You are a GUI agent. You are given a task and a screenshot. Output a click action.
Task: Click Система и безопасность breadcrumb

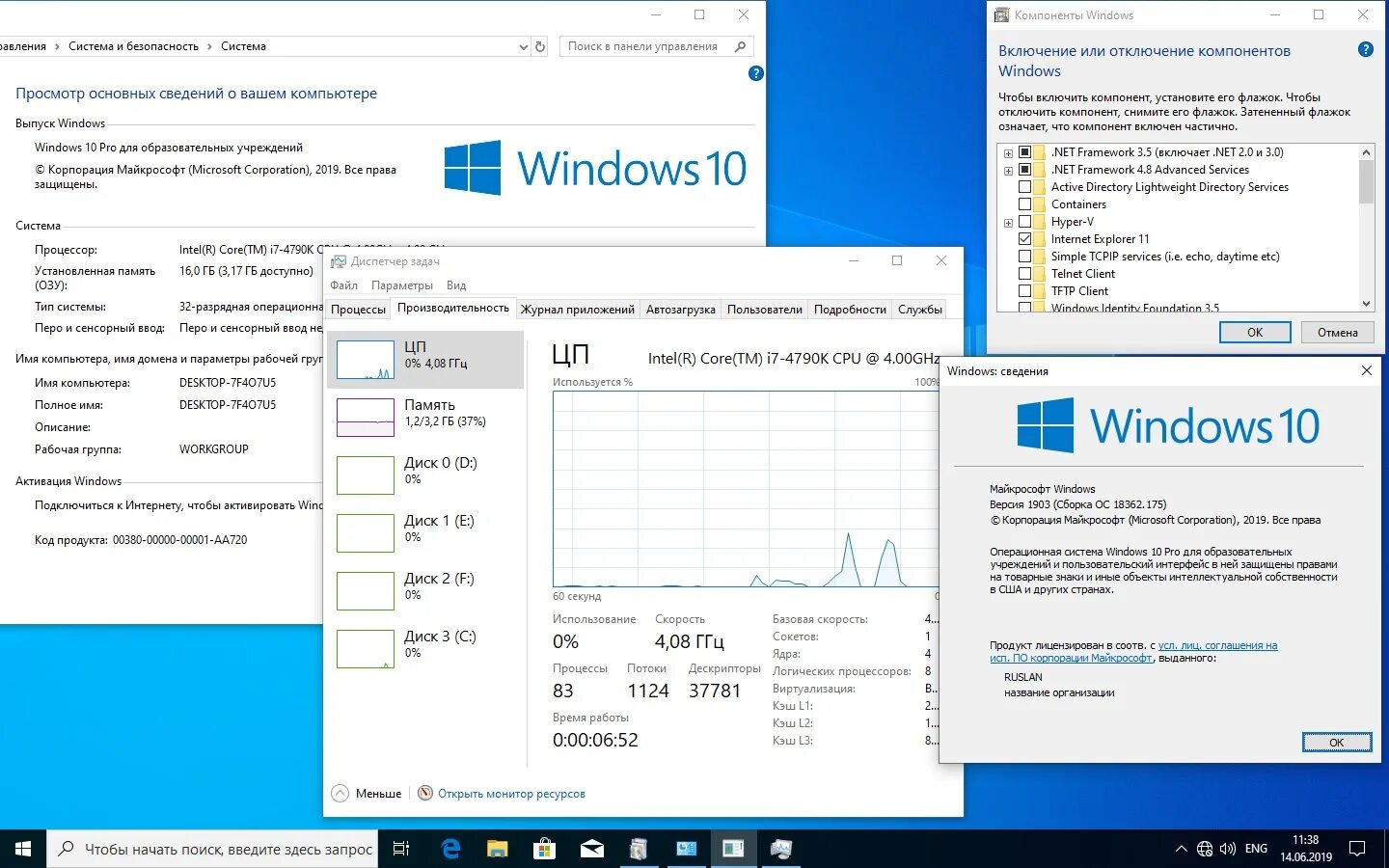pos(133,46)
